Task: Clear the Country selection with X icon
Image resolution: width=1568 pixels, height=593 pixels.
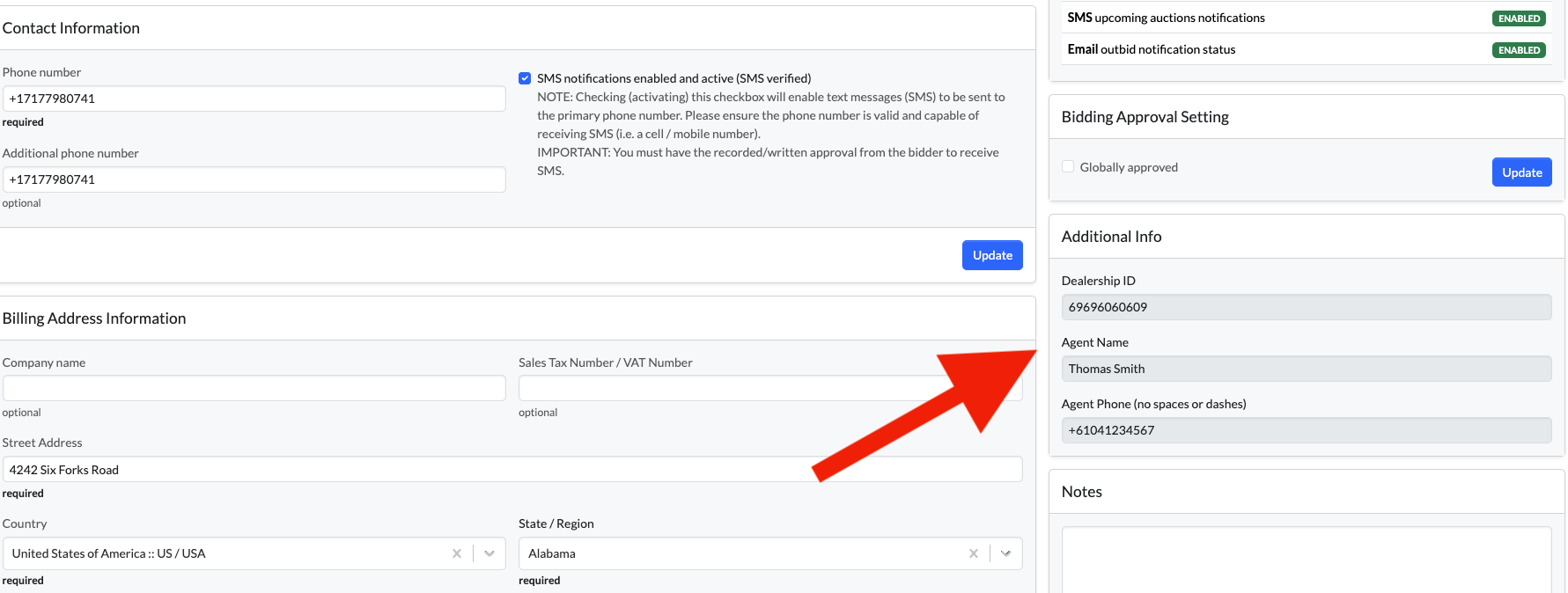Action: pos(456,553)
